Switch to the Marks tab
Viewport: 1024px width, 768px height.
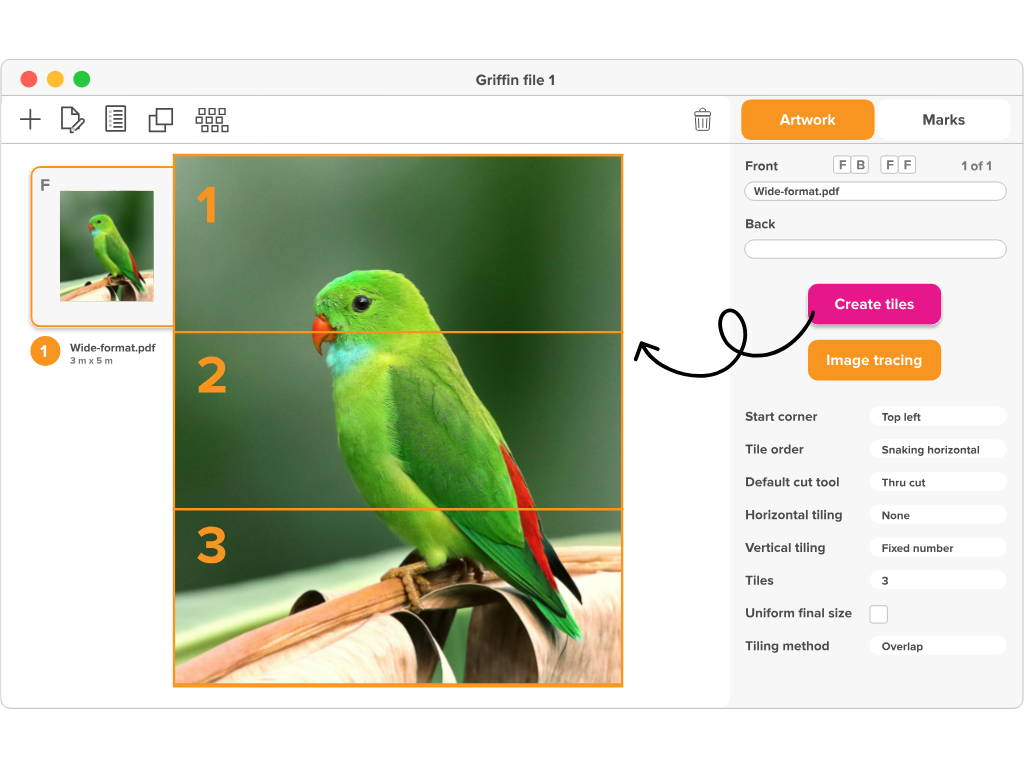pos(943,120)
